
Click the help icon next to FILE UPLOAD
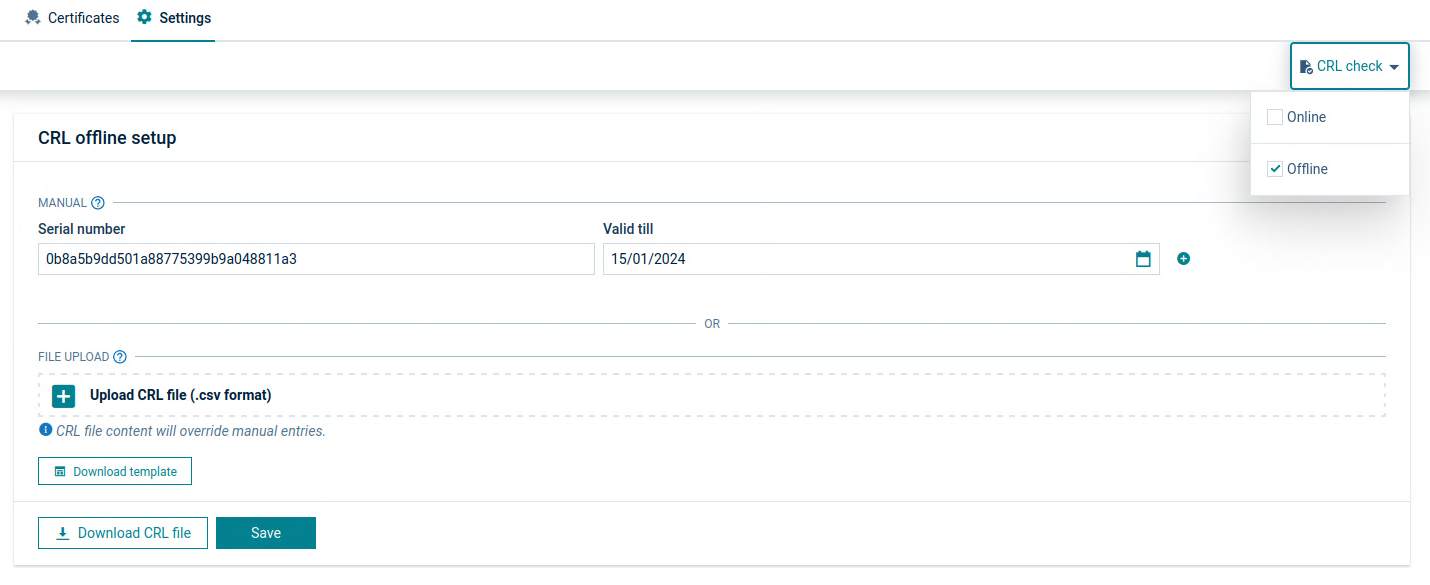pos(120,357)
